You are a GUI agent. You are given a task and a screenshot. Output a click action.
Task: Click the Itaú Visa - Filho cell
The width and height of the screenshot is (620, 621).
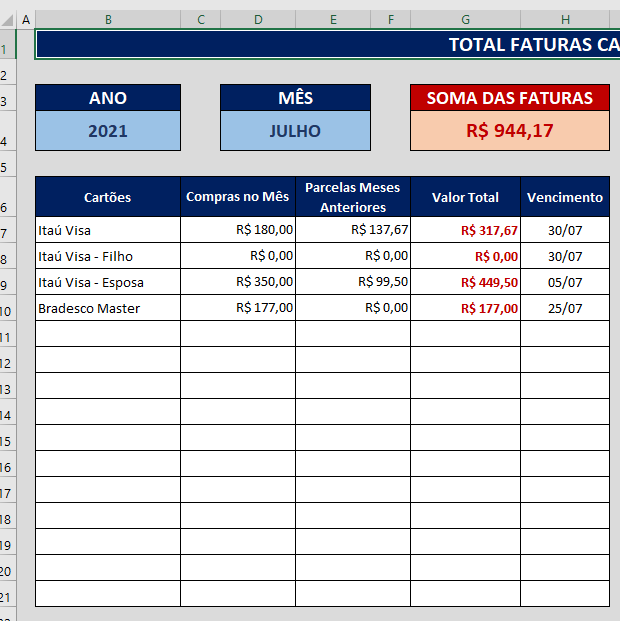coord(108,256)
